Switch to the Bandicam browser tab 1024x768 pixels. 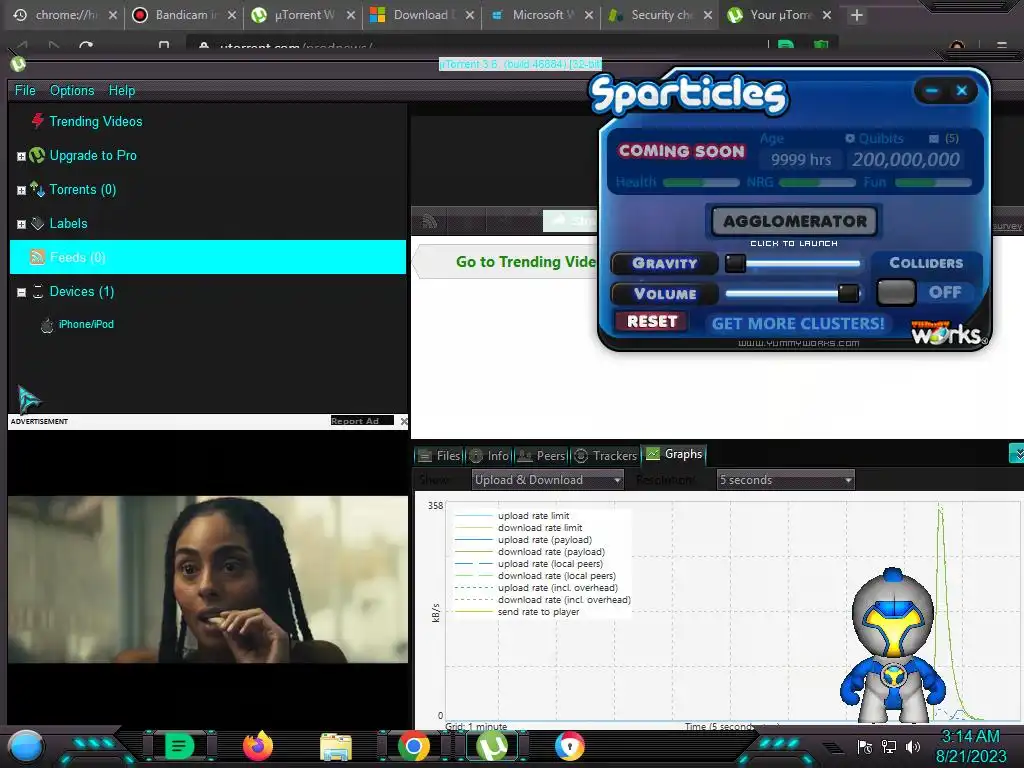point(184,15)
